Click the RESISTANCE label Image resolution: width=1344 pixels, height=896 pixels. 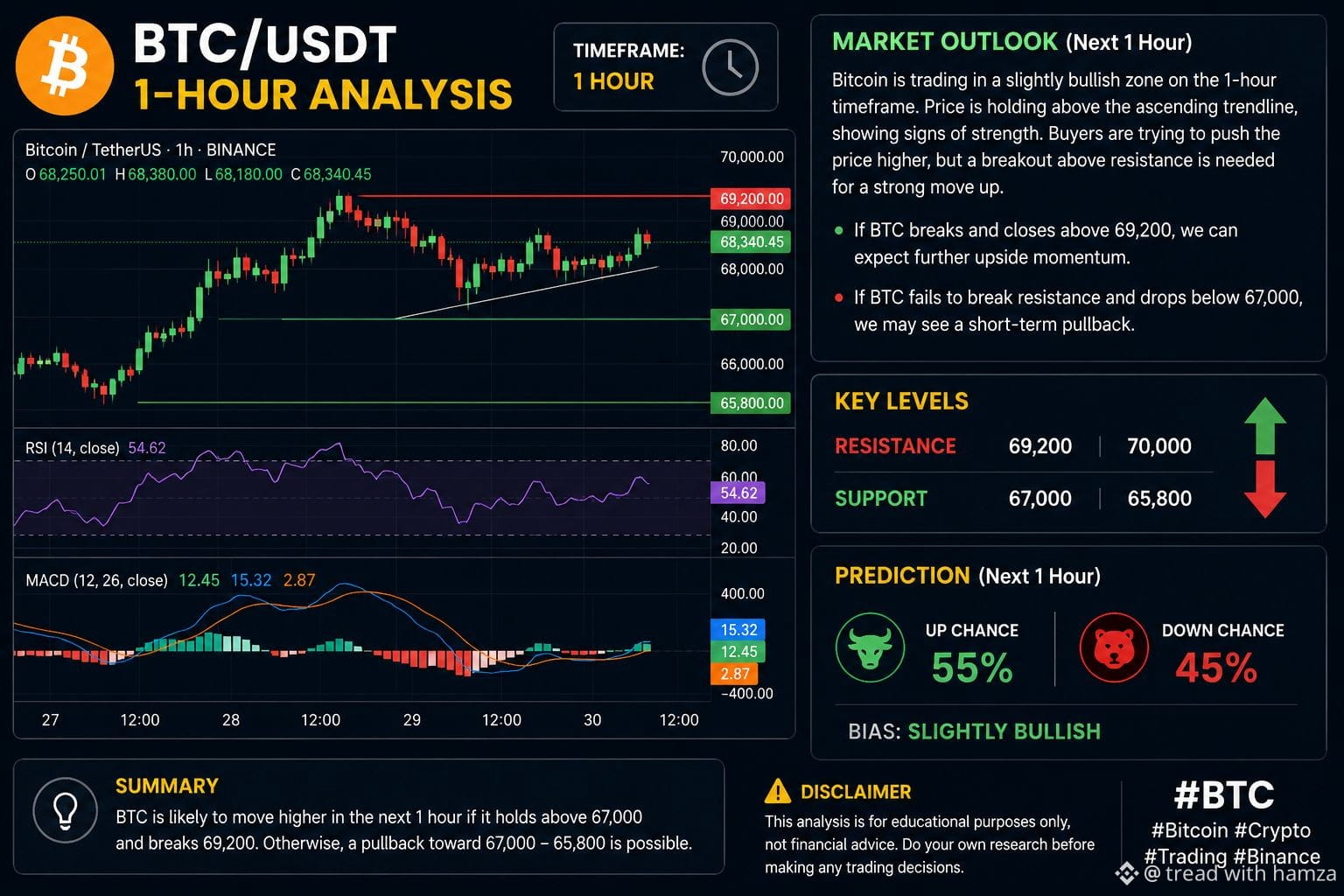895,446
